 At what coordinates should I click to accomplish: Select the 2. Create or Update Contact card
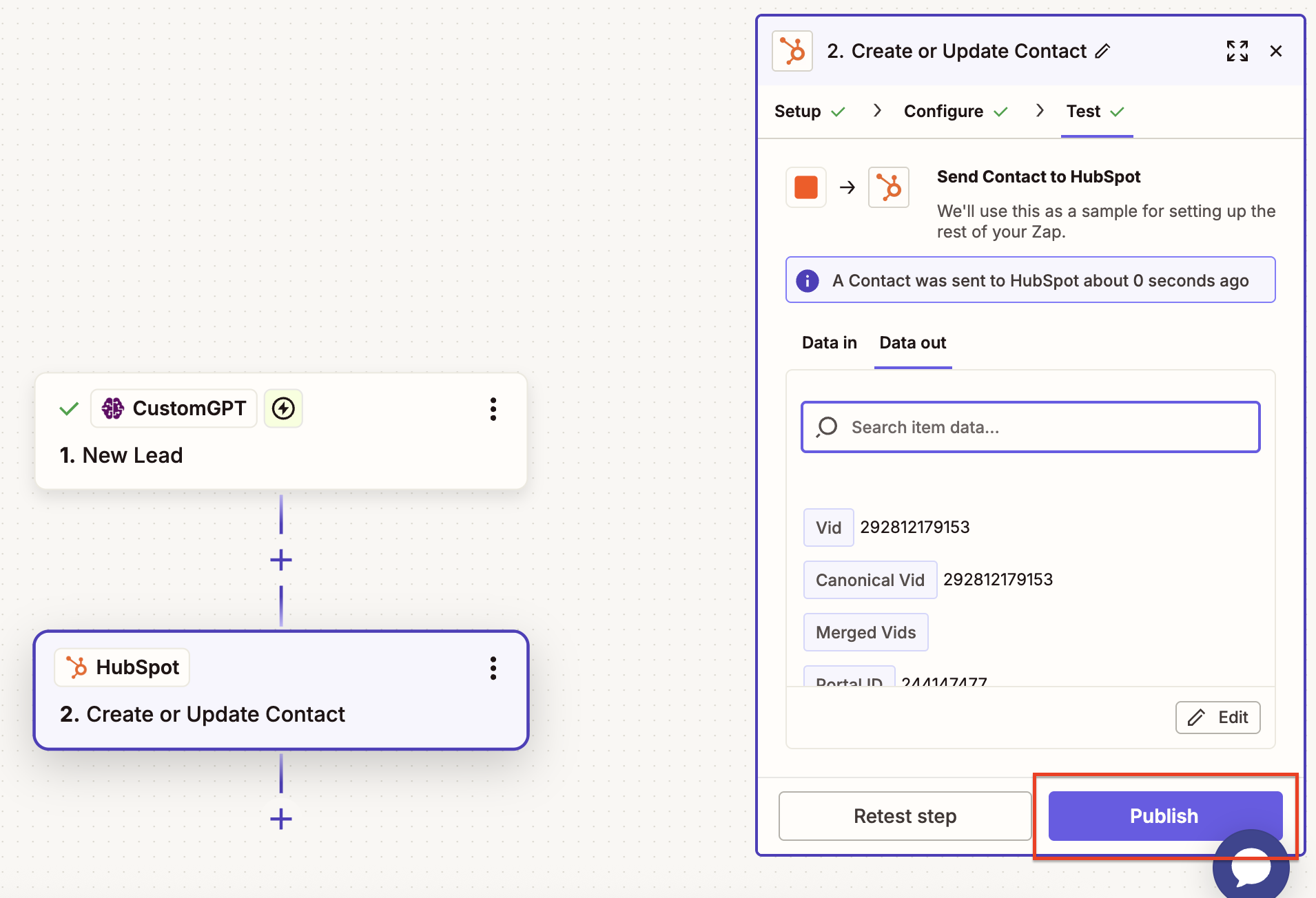pyautogui.click(x=281, y=691)
